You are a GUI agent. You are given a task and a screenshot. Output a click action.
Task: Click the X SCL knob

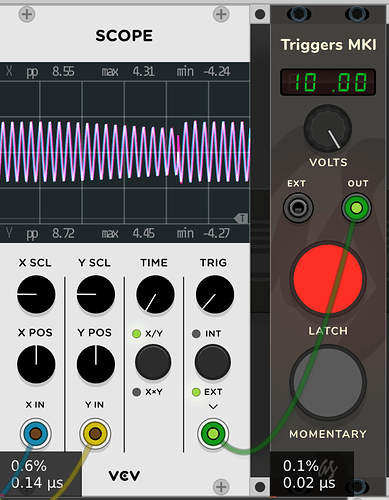[x=36, y=294]
